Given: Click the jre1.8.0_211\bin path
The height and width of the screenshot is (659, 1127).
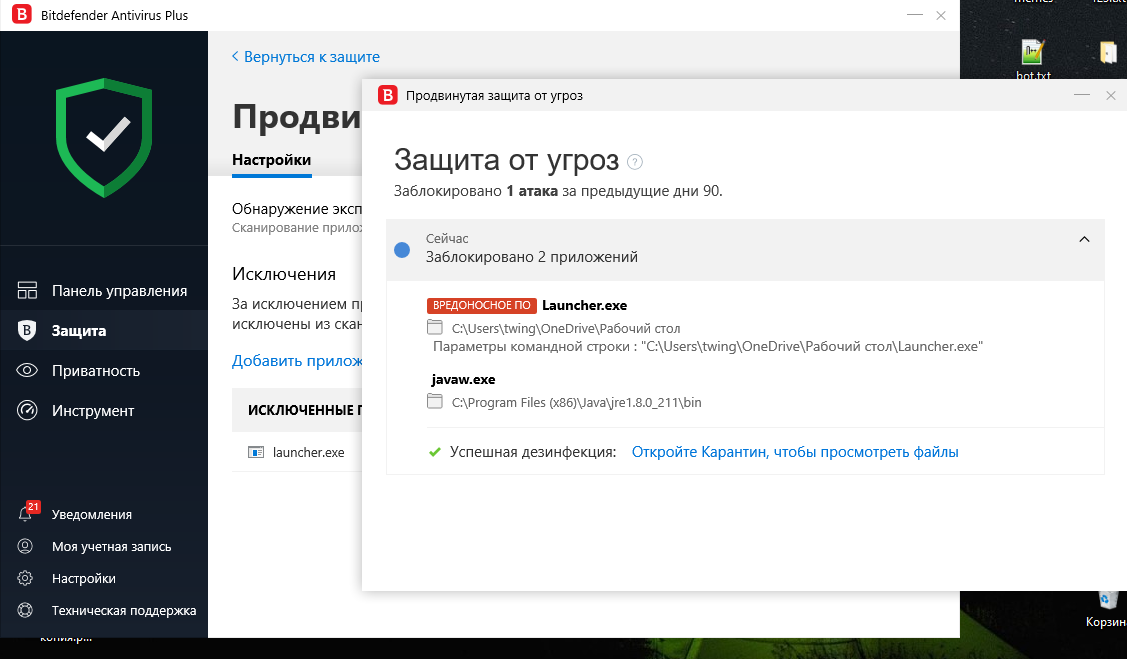Looking at the screenshot, I should 576,402.
